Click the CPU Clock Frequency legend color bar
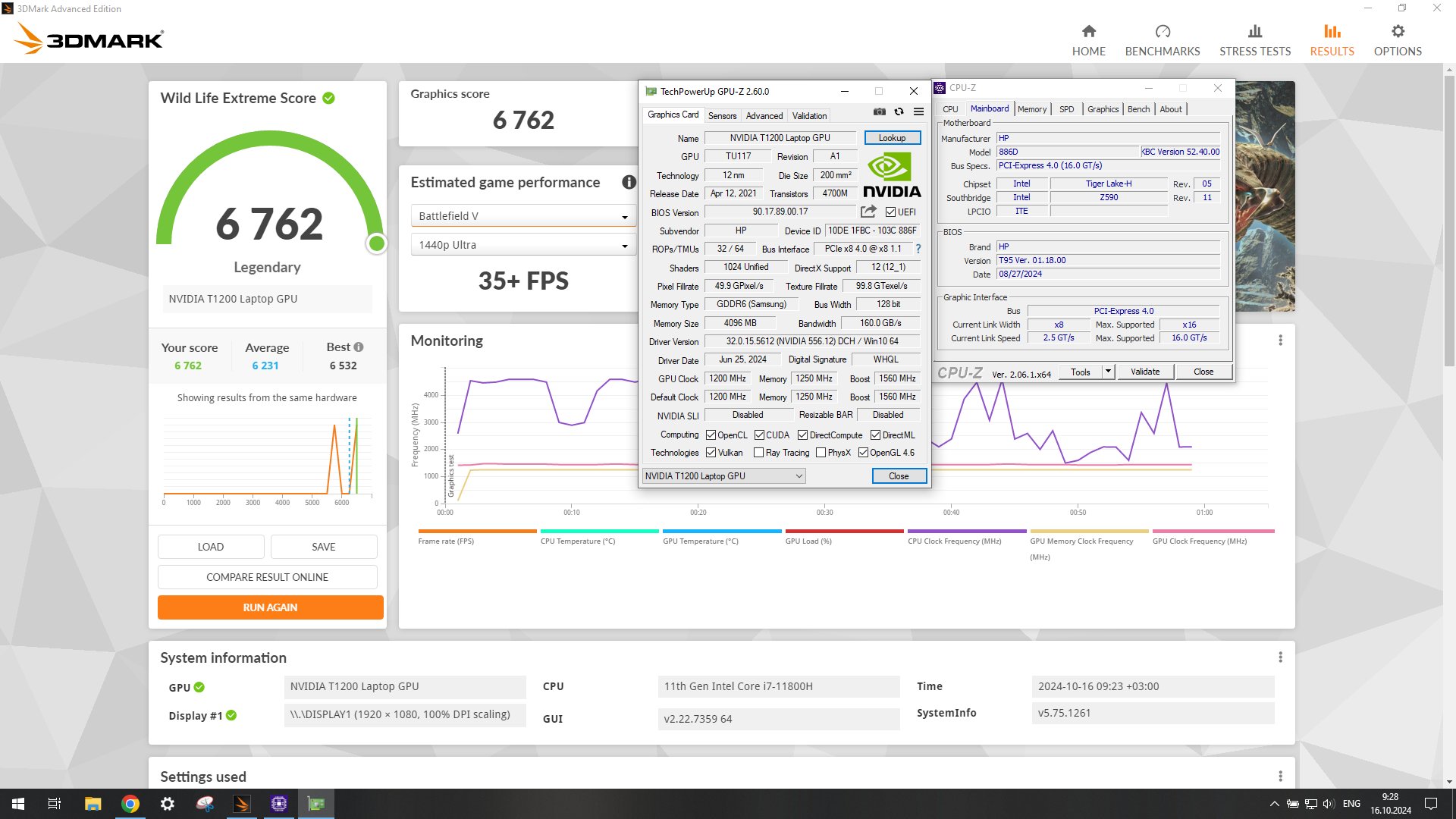This screenshot has width=1456, height=819. pyautogui.click(x=967, y=531)
